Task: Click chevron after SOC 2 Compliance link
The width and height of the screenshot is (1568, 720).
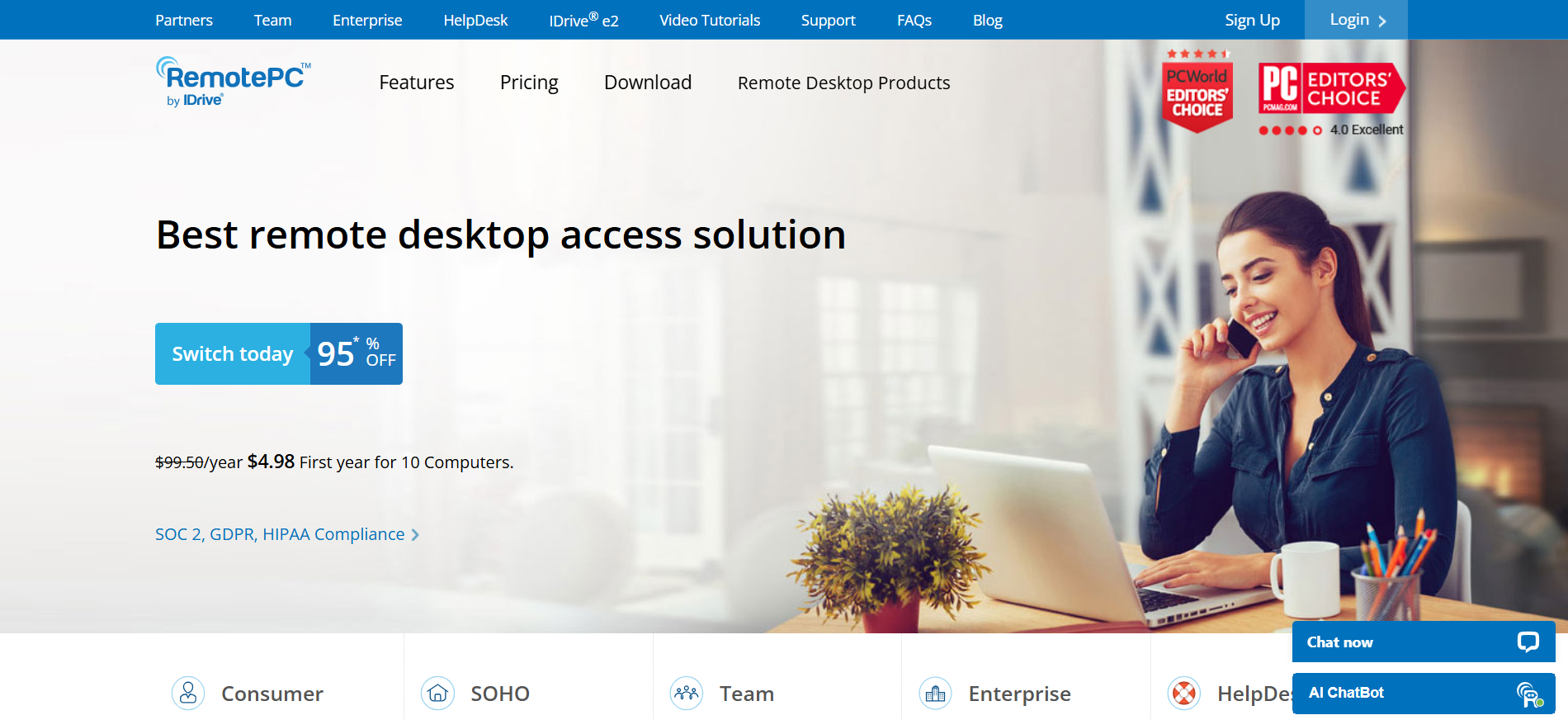Action: [x=415, y=535]
